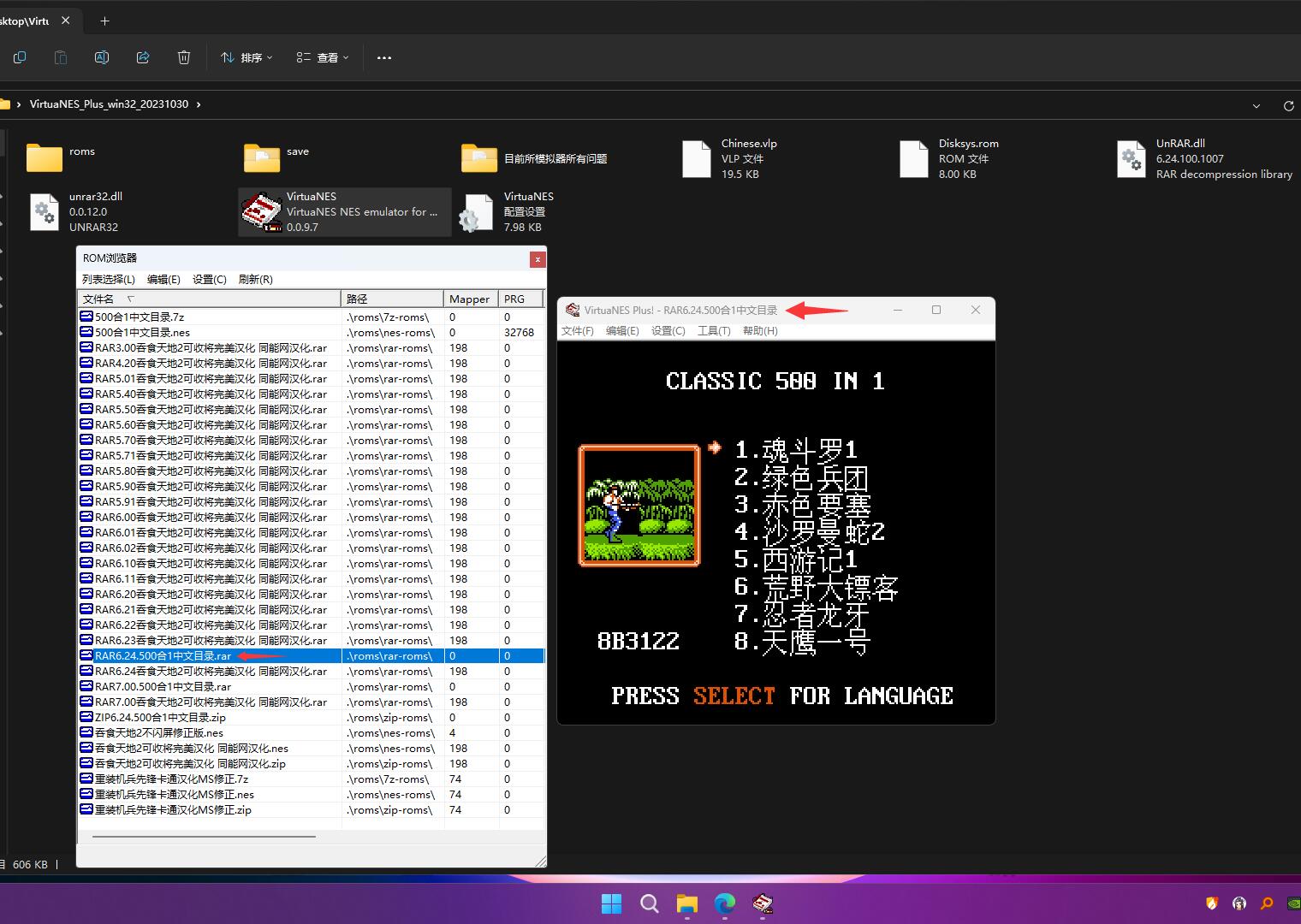
Task: Select the VirtuaNES emulator executable
Action: 344,211
